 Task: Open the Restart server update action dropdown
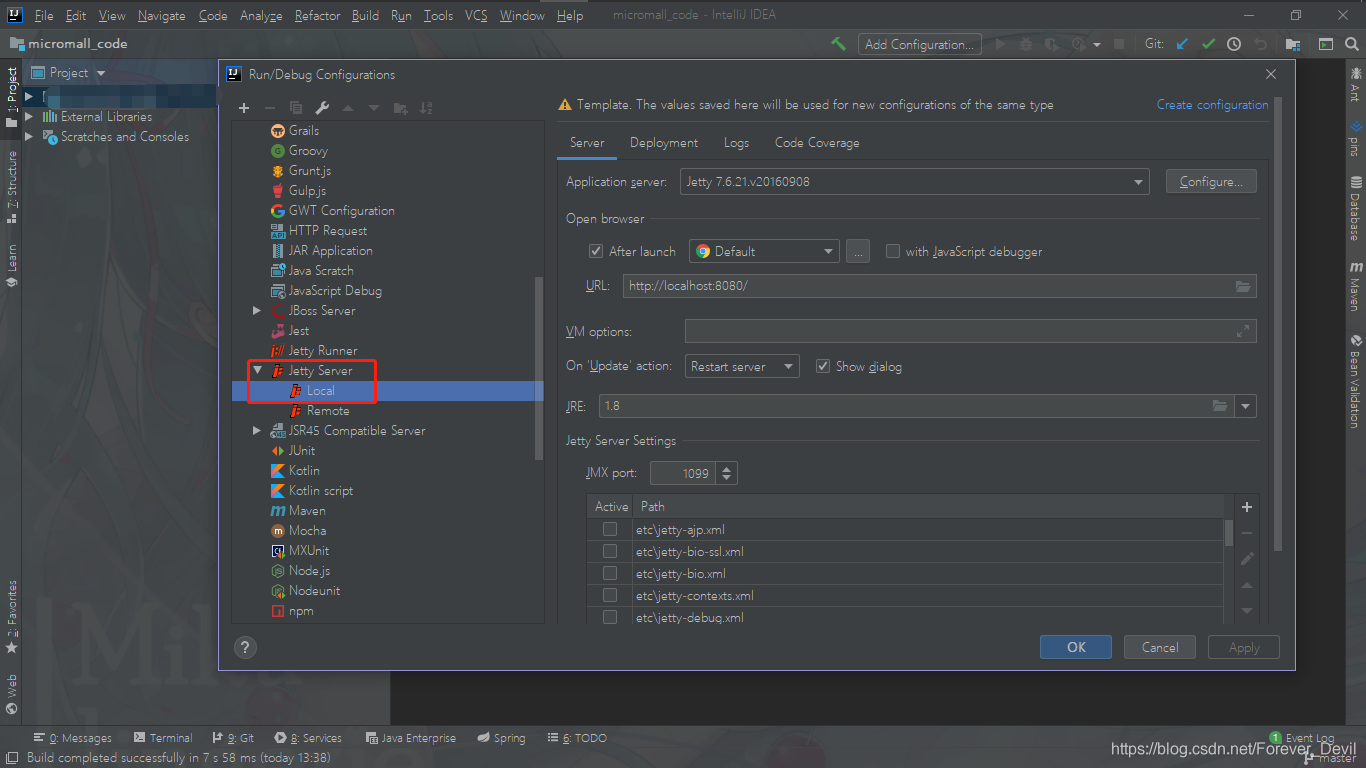click(742, 366)
